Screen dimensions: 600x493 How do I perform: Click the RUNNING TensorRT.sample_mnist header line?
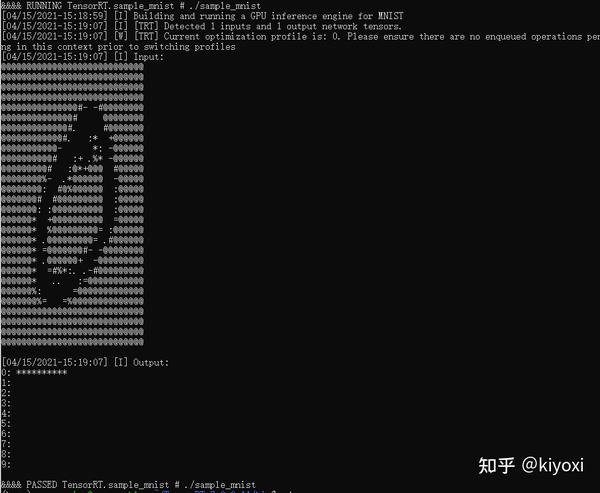point(131,6)
